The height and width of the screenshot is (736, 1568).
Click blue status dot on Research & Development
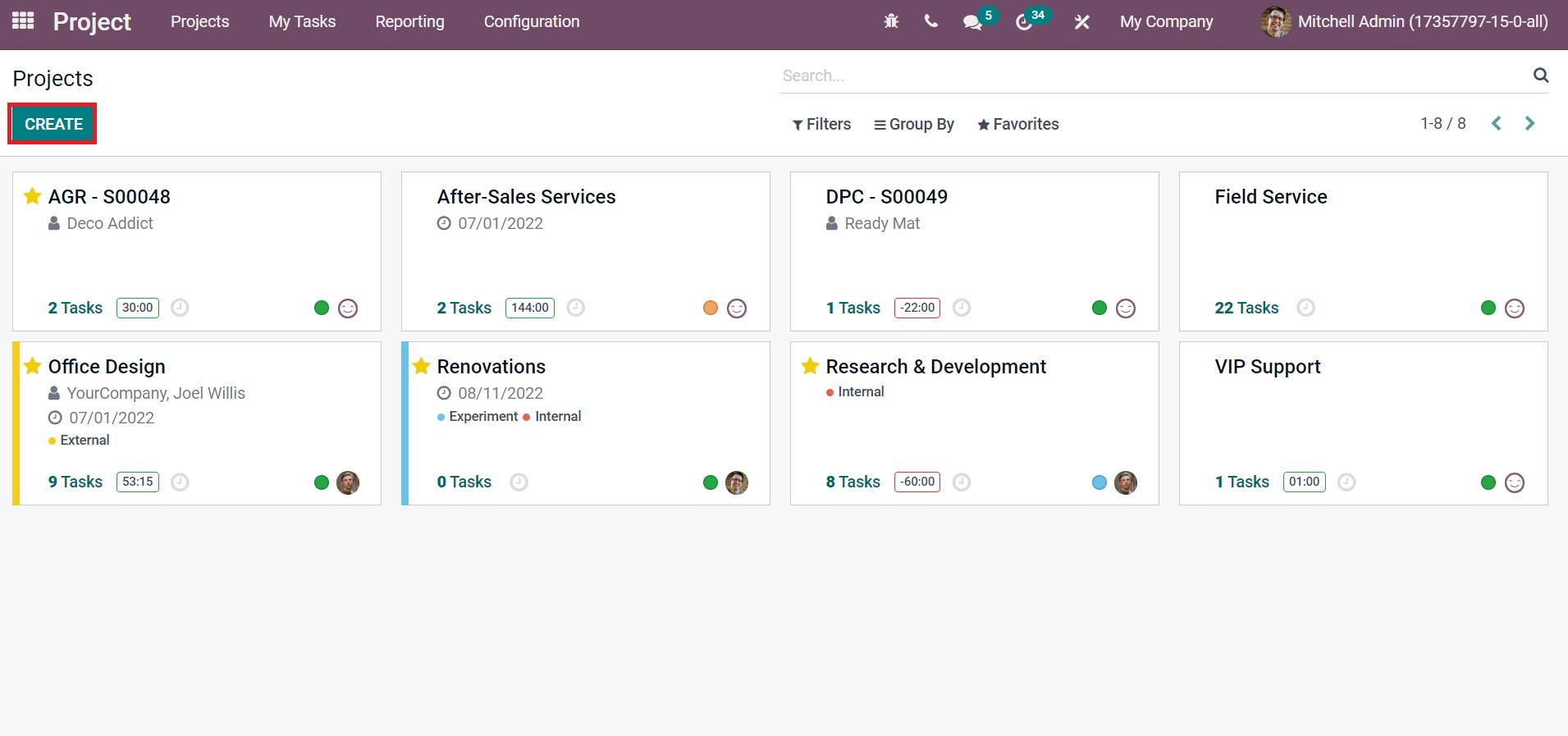[x=1099, y=482]
